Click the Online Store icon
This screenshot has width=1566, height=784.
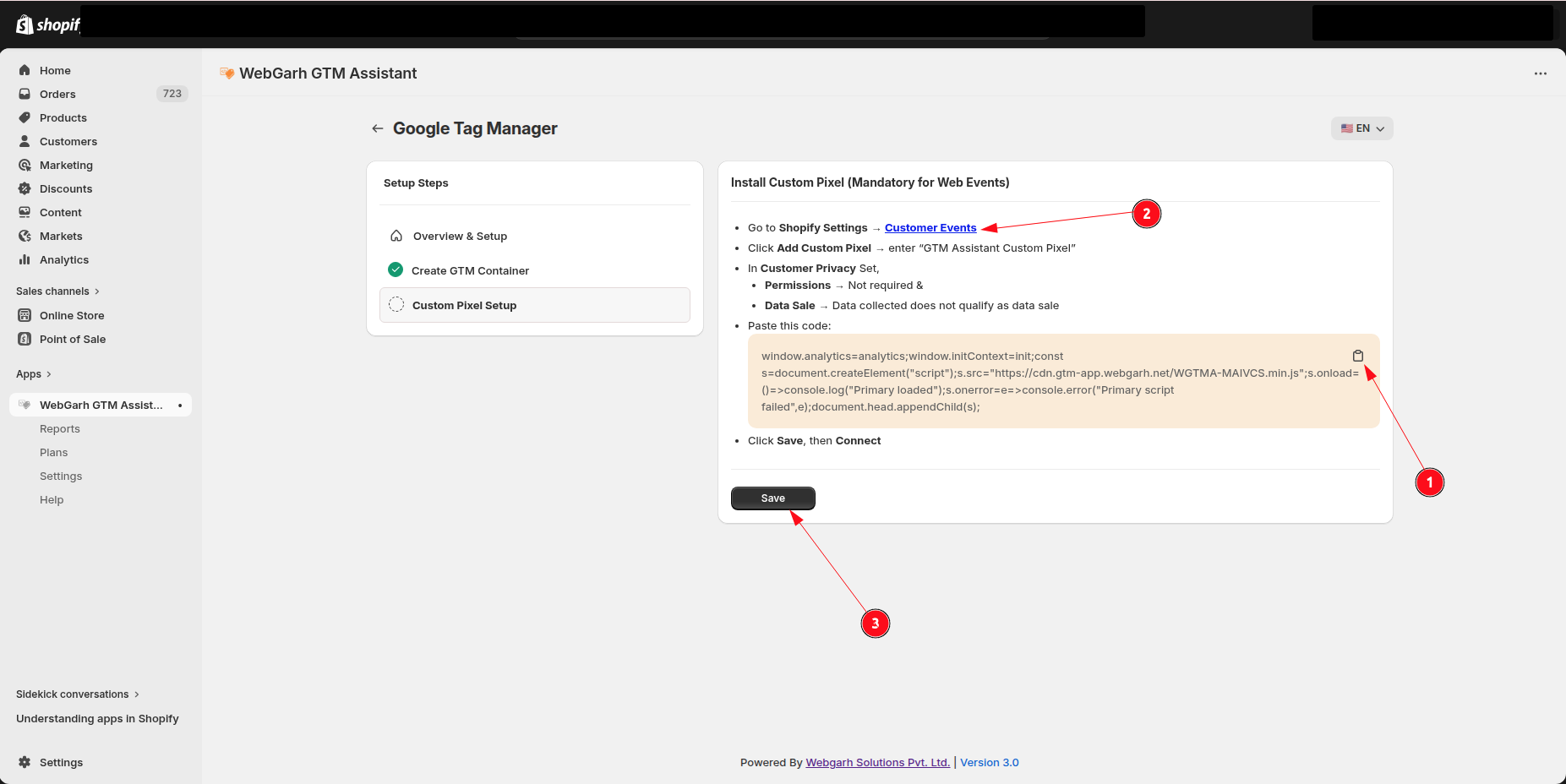[25, 315]
